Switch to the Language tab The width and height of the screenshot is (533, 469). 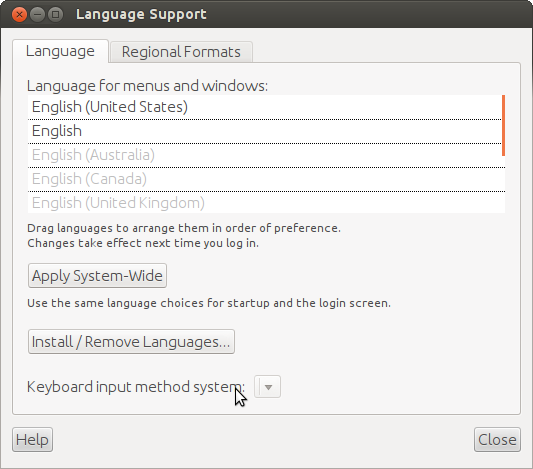click(x=60, y=51)
